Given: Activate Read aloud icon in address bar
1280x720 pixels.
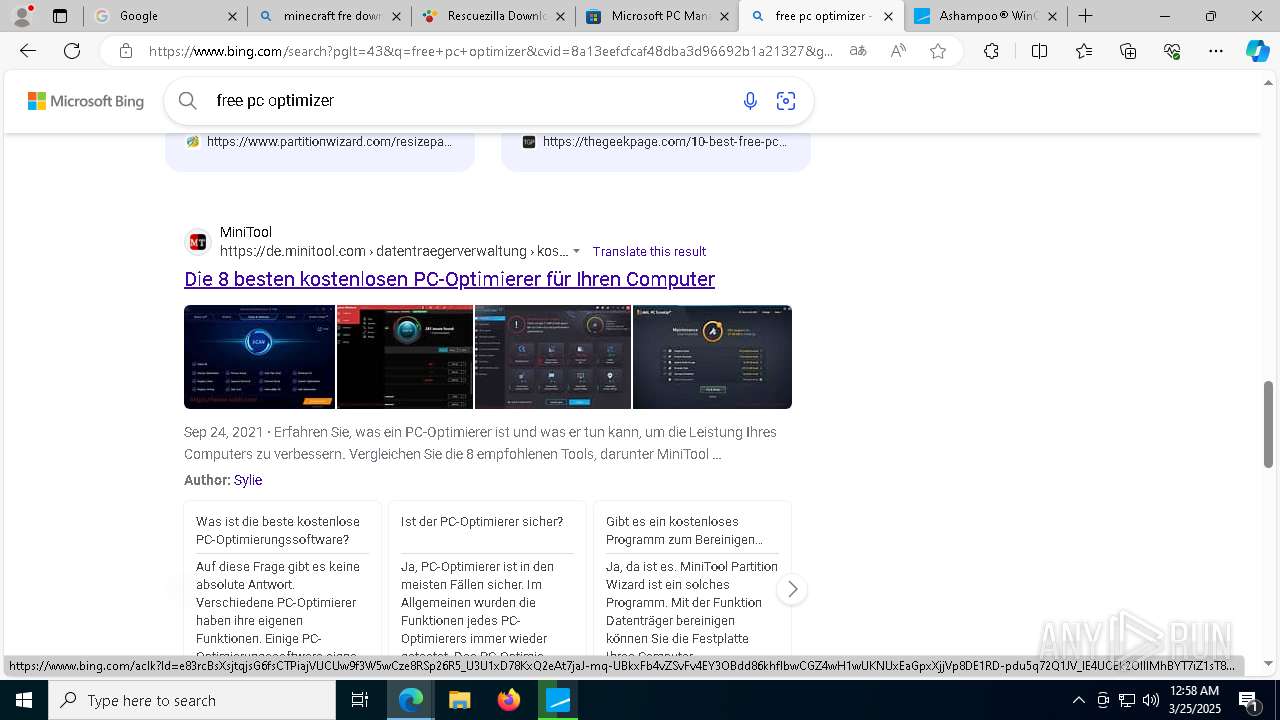Looking at the screenshot, I should [x=898, y=51].
